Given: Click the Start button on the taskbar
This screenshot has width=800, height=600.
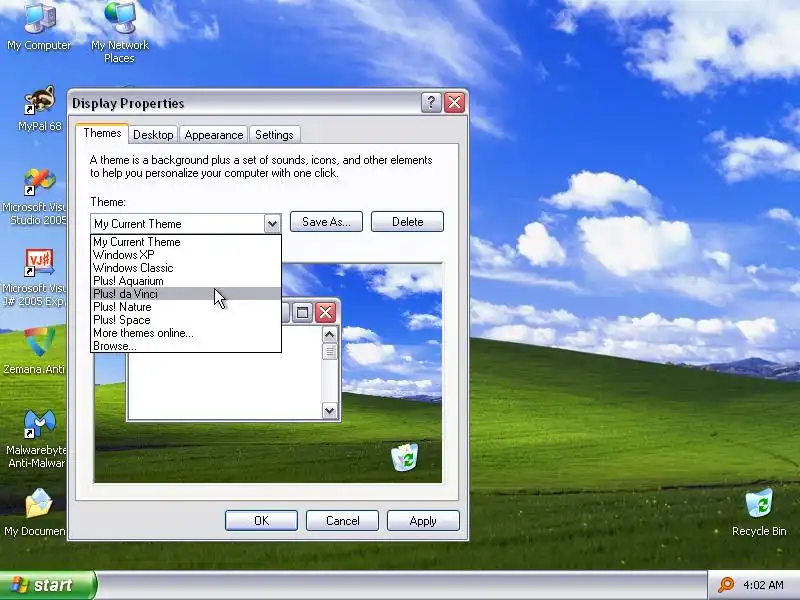Looking at the screenshot, I should pos(48,585).
